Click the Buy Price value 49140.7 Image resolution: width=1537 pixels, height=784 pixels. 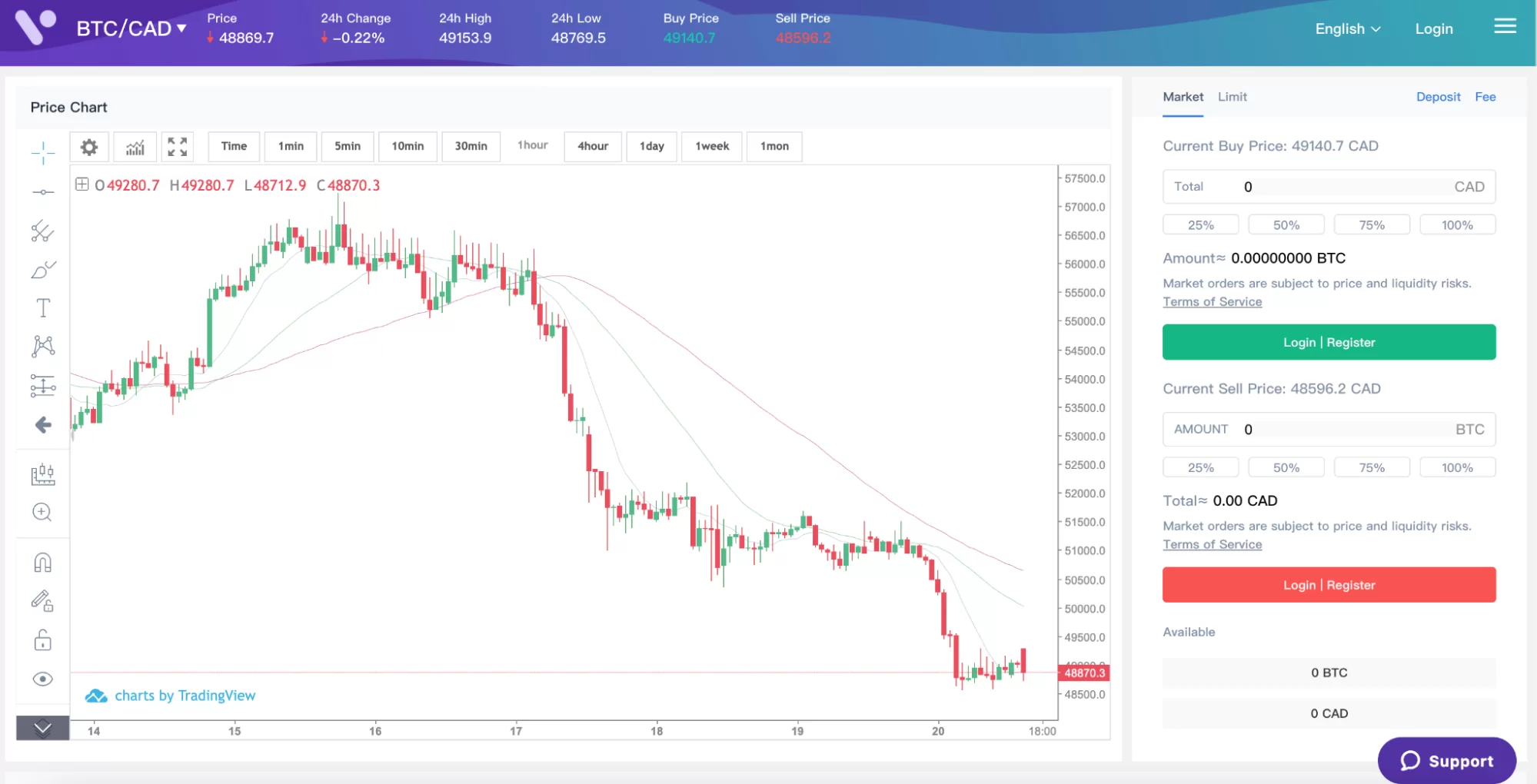click(x=689, y=38)
